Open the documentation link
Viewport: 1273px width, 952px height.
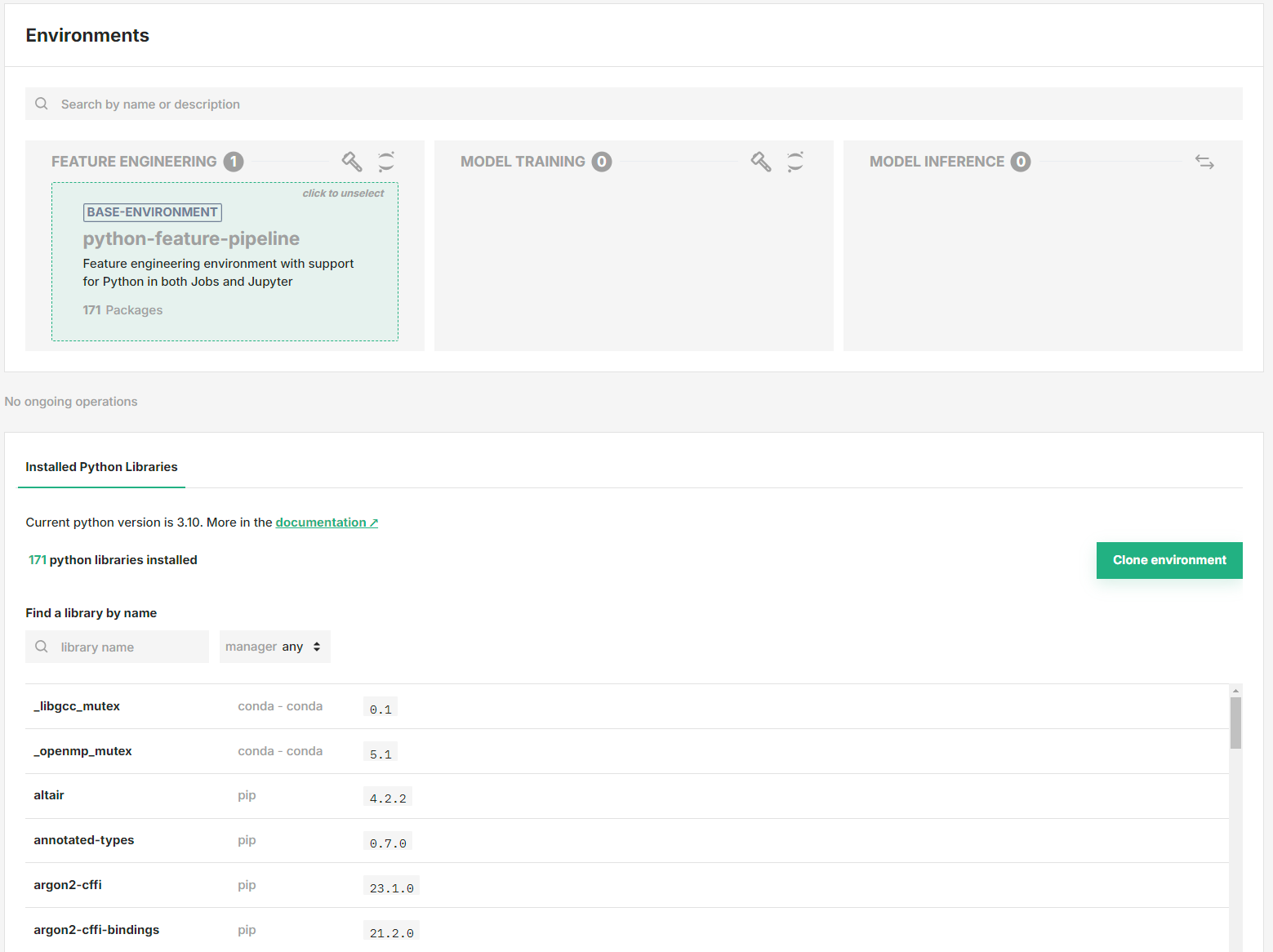point(327,523)
